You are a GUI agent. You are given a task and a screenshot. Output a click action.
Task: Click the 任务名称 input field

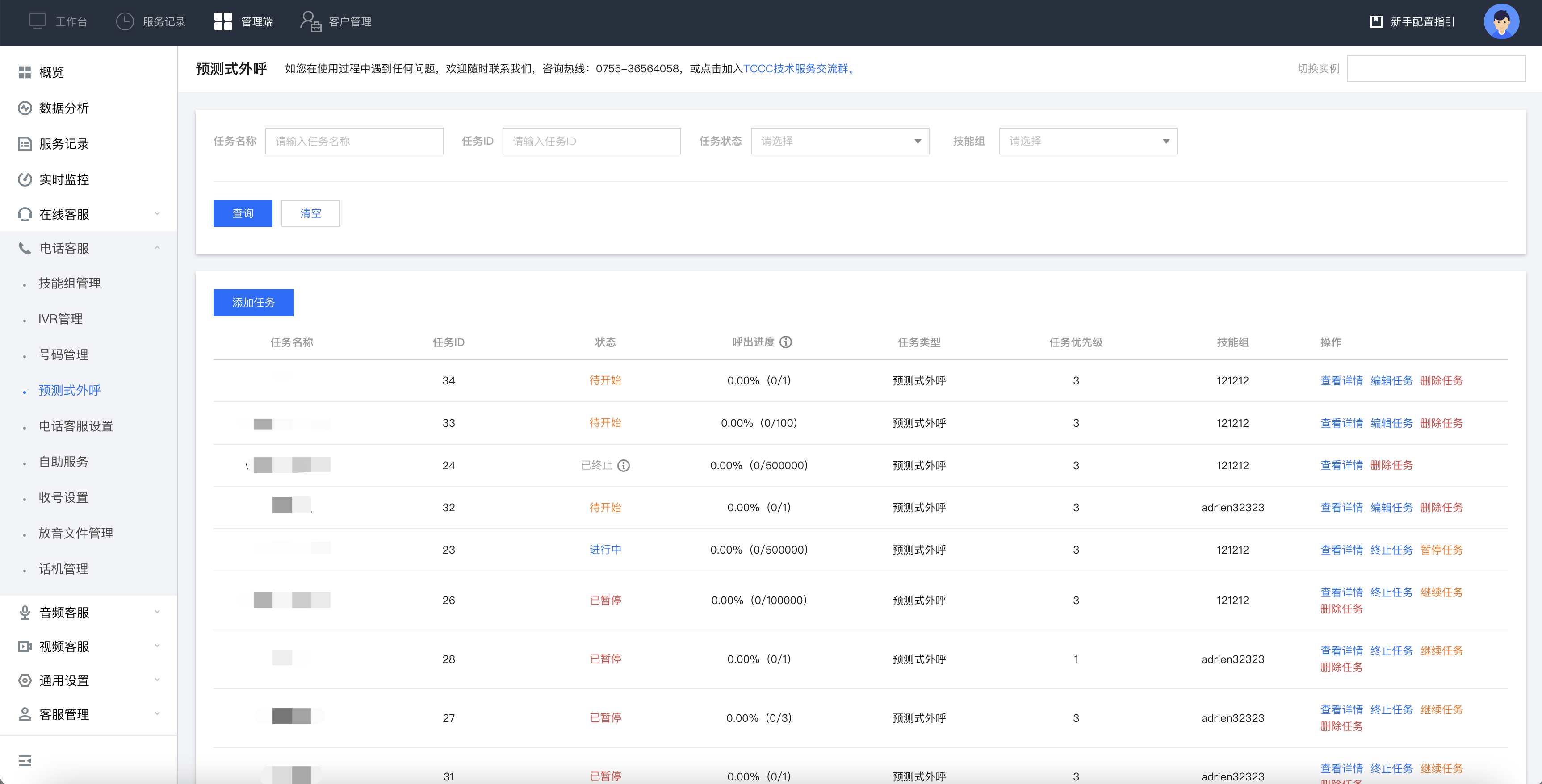tap(354, 141)
